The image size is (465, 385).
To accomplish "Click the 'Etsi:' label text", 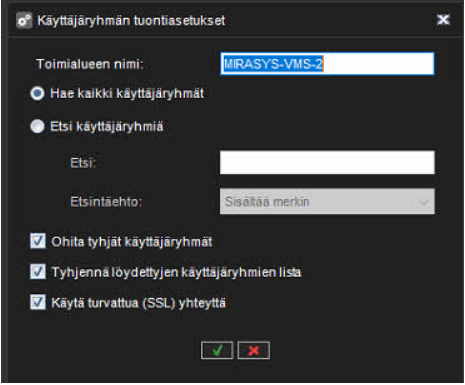I will (x=83, y=163).
